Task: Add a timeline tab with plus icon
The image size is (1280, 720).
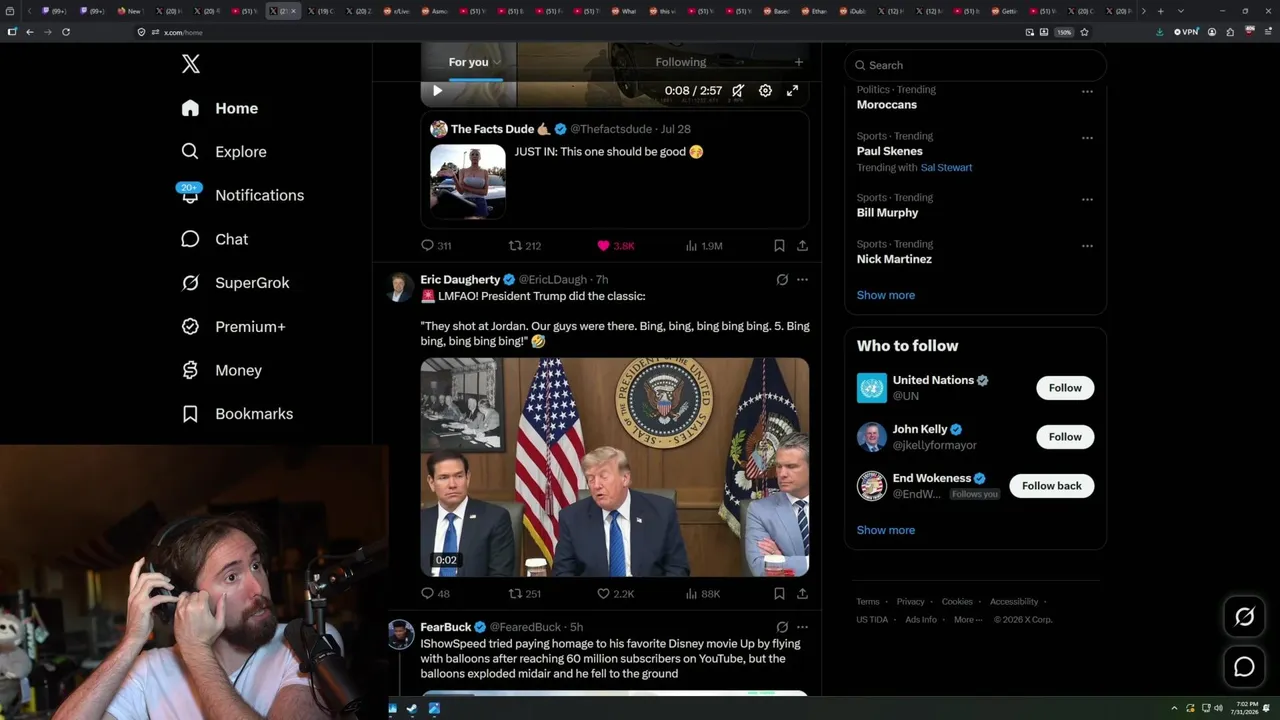Action: point(798,62)
